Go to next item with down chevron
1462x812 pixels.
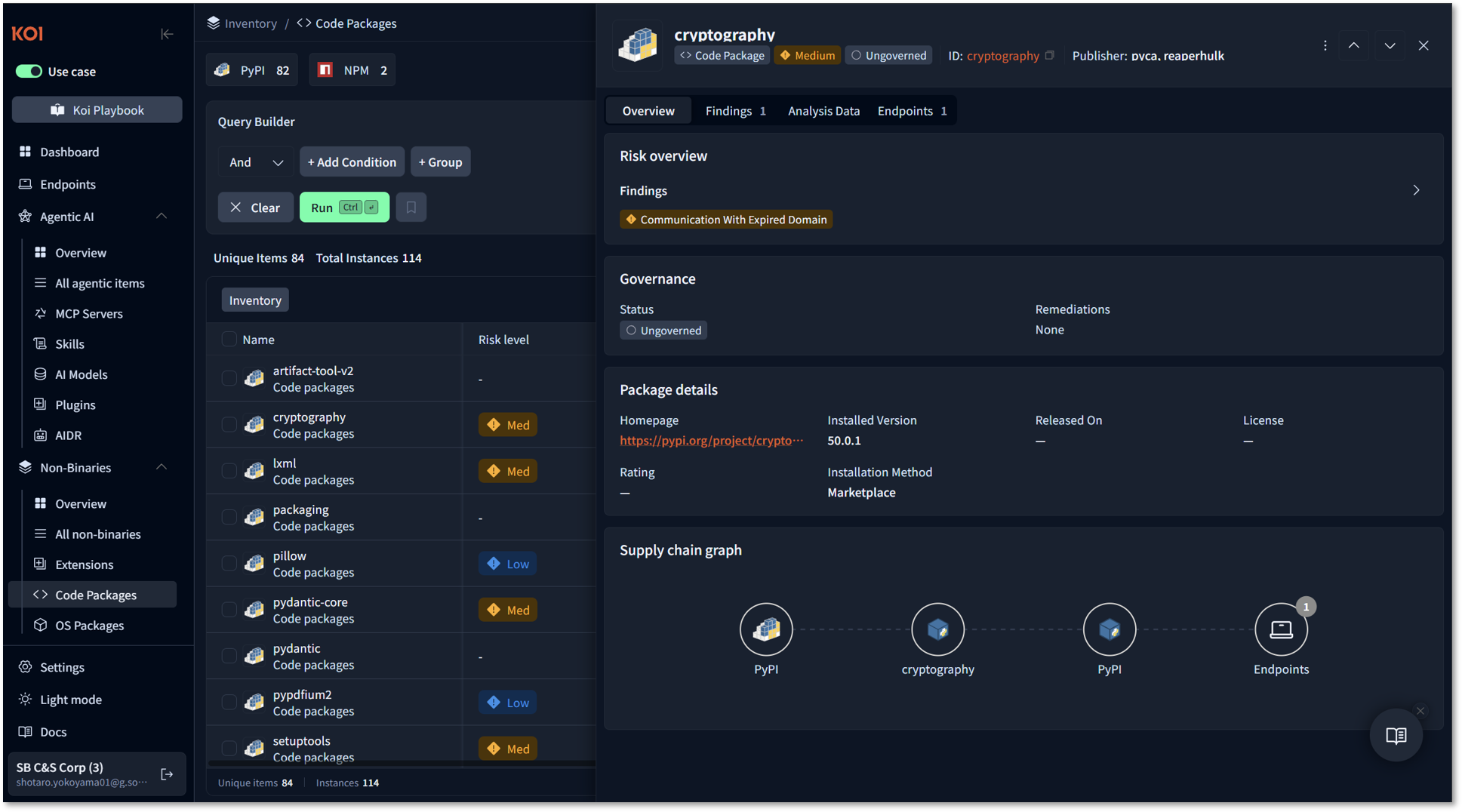pos(1390,45)
